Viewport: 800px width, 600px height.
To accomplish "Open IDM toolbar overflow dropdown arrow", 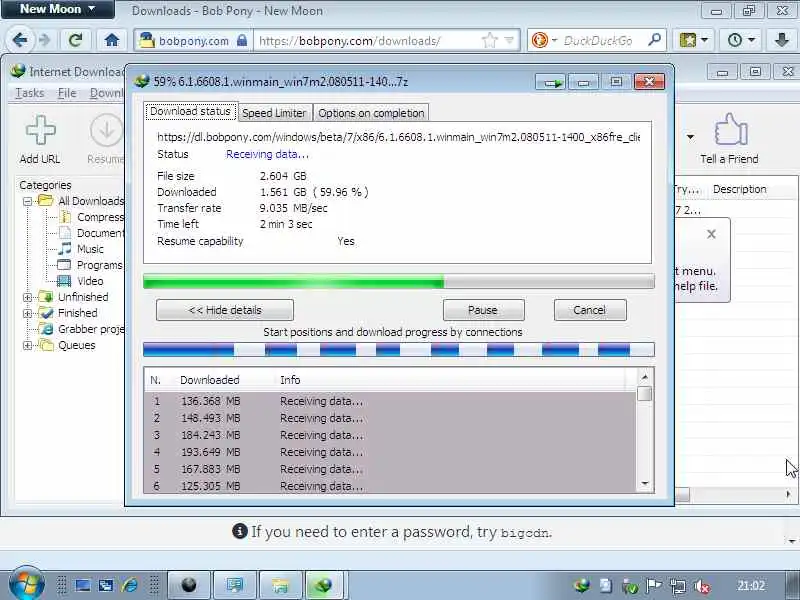I will pyautogui.click(x=690, y=137).
